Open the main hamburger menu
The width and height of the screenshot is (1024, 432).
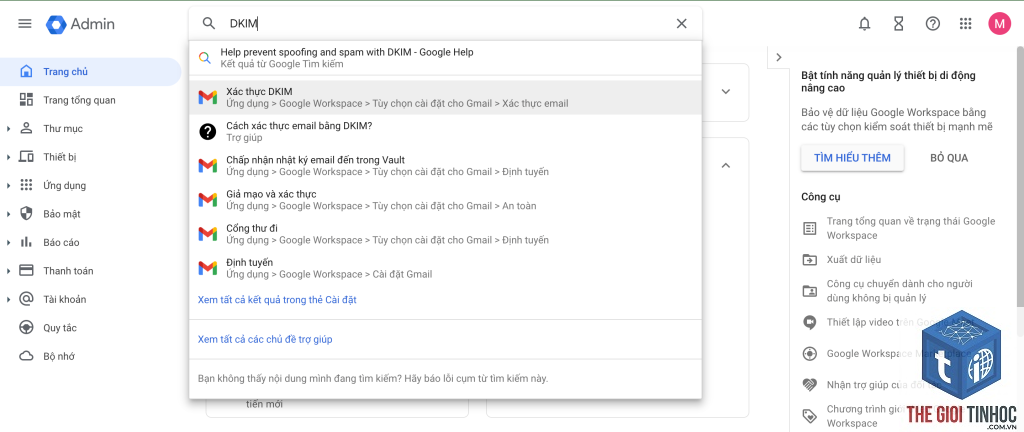tap(25, 24)
